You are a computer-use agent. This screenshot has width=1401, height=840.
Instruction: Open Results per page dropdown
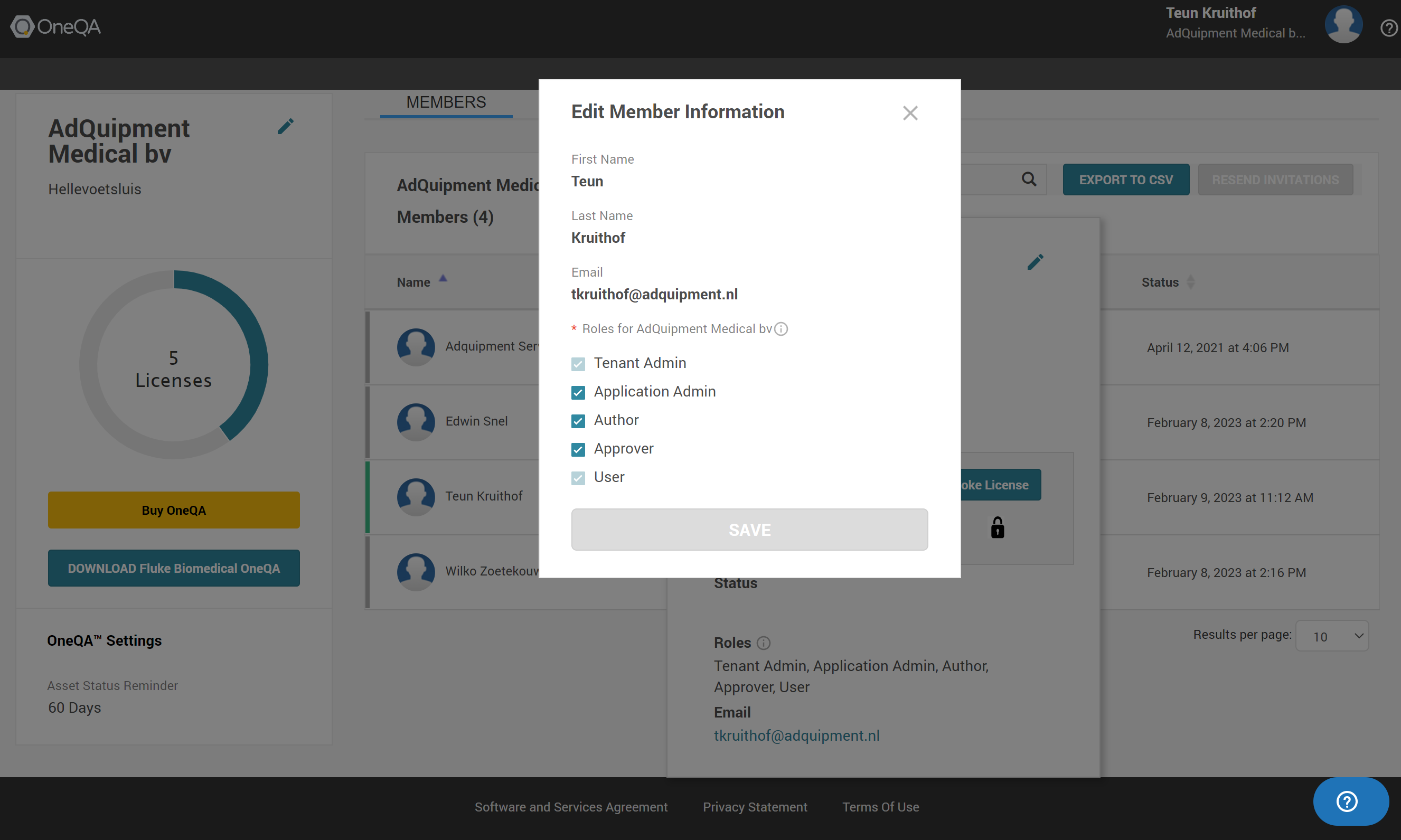[x=1332, y=636]
